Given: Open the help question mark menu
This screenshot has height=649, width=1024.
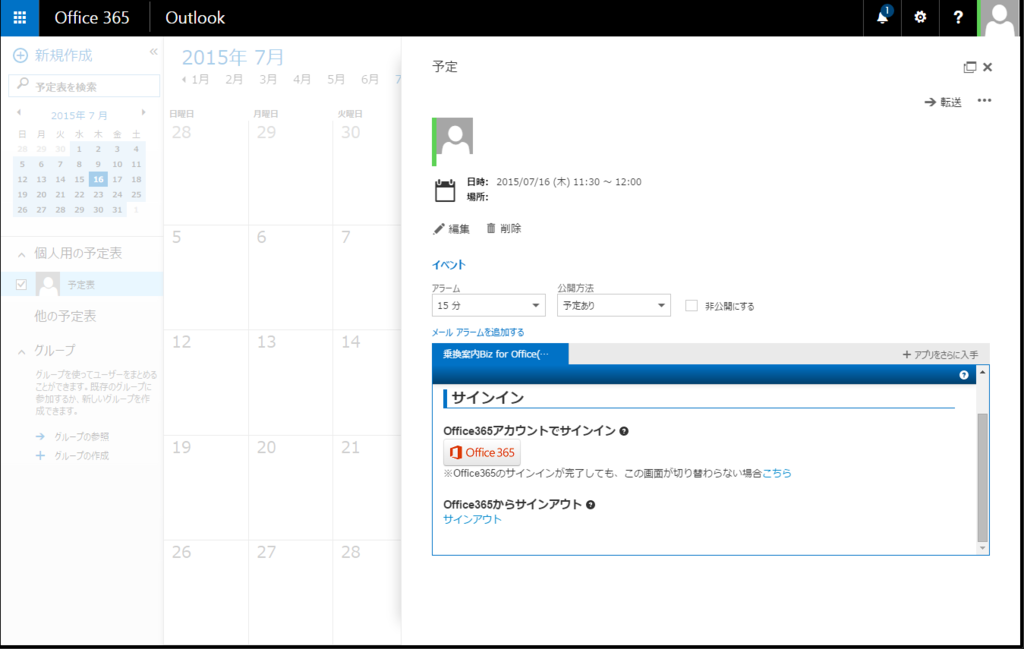Looking at the screenshot, I should click(958, 17).
